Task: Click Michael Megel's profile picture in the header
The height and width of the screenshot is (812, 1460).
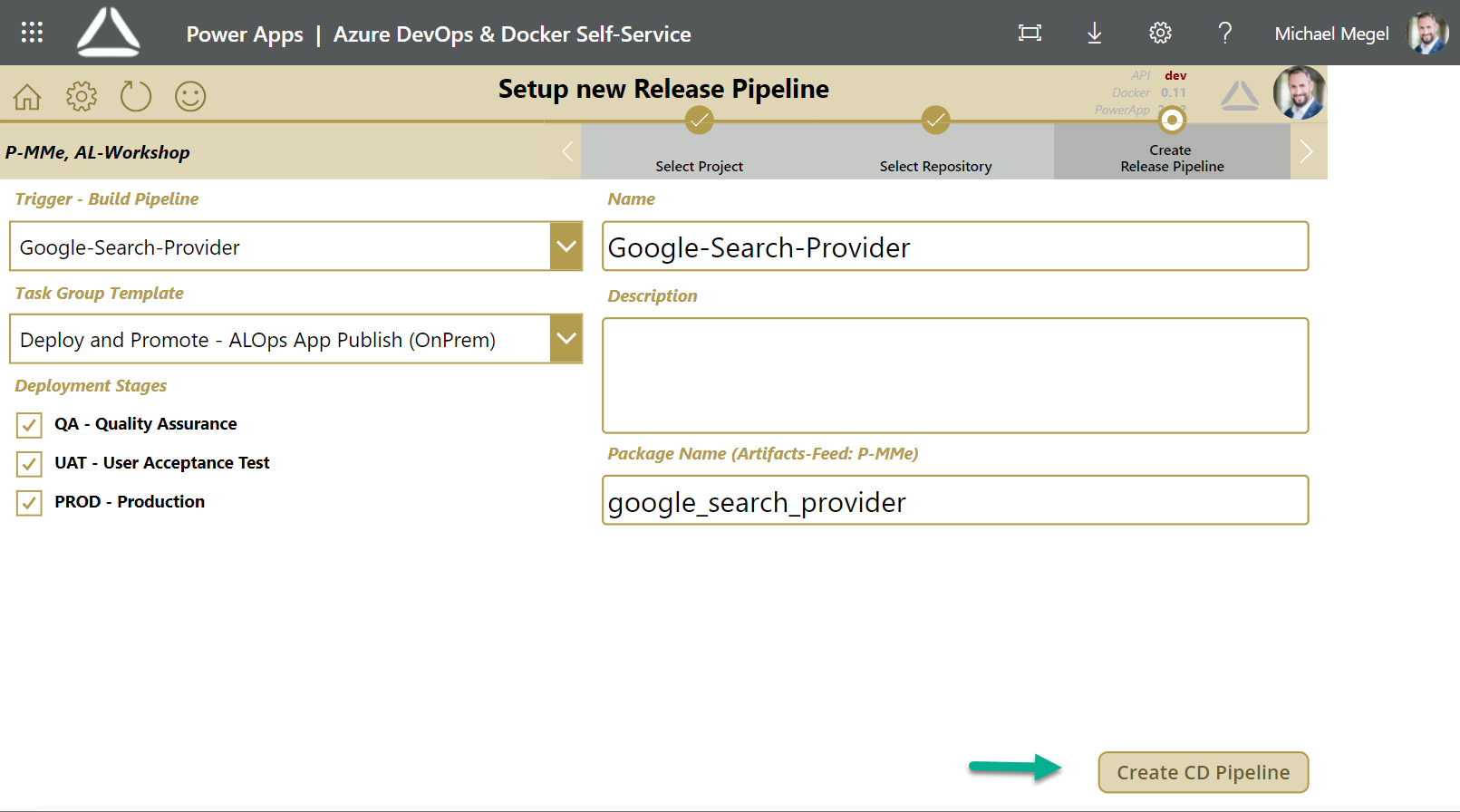Action: (x=1428, y=33)
